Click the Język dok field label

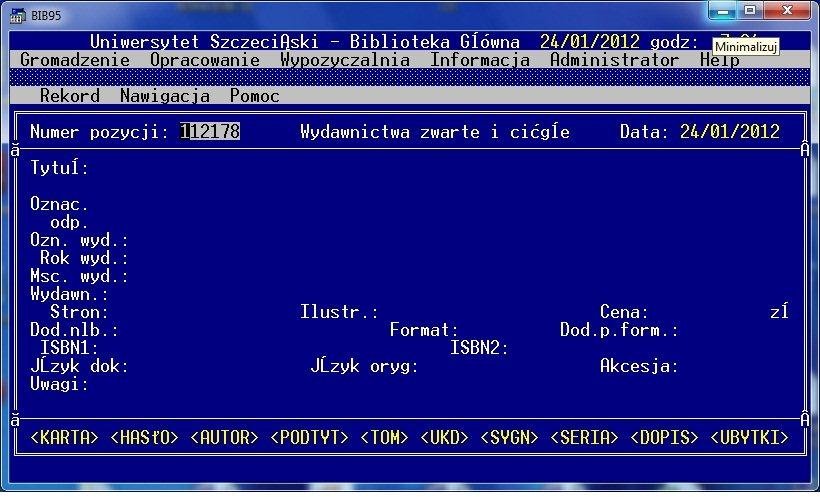click(79, 366)
